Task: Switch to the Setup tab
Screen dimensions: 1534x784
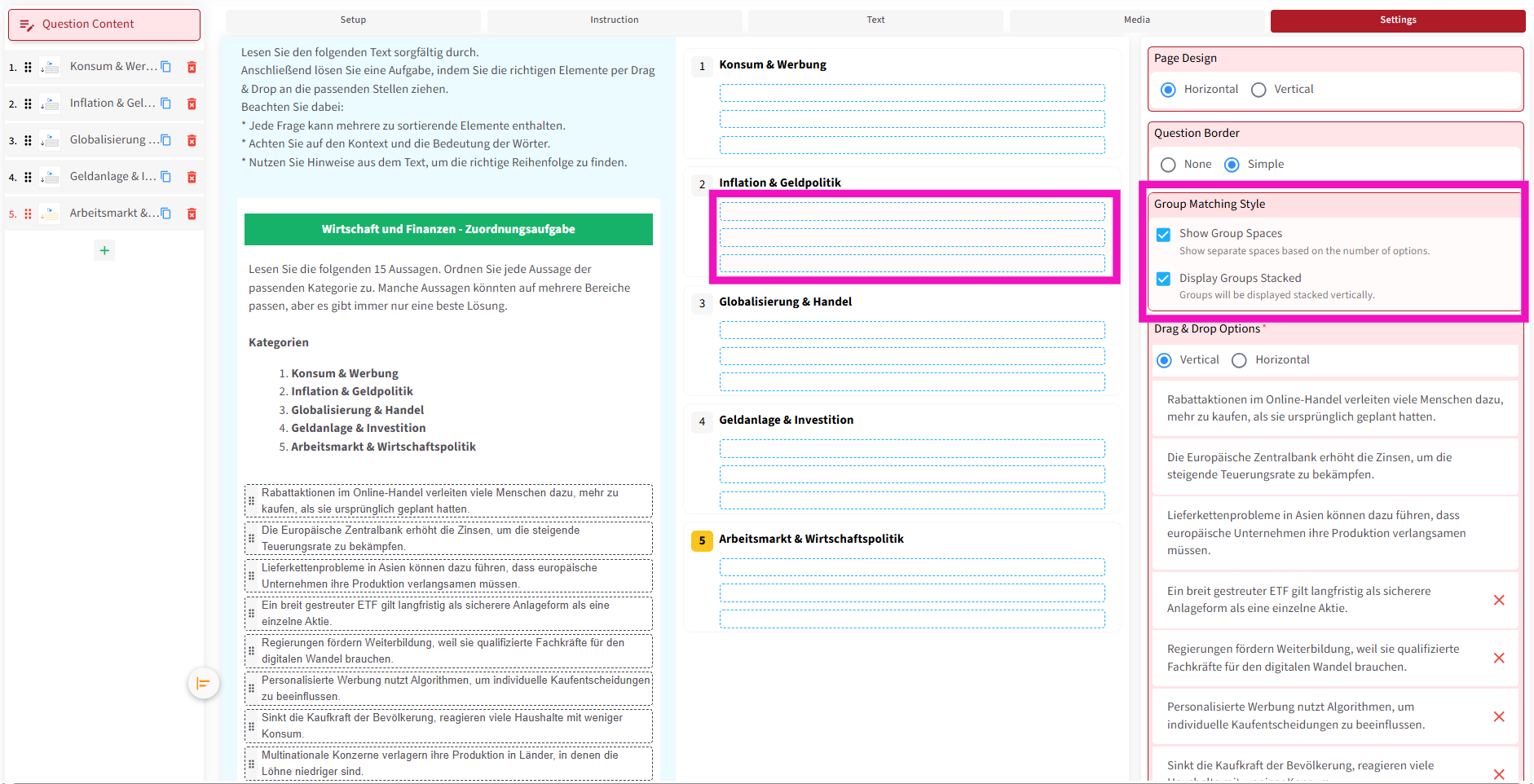Action: [353, 20]
